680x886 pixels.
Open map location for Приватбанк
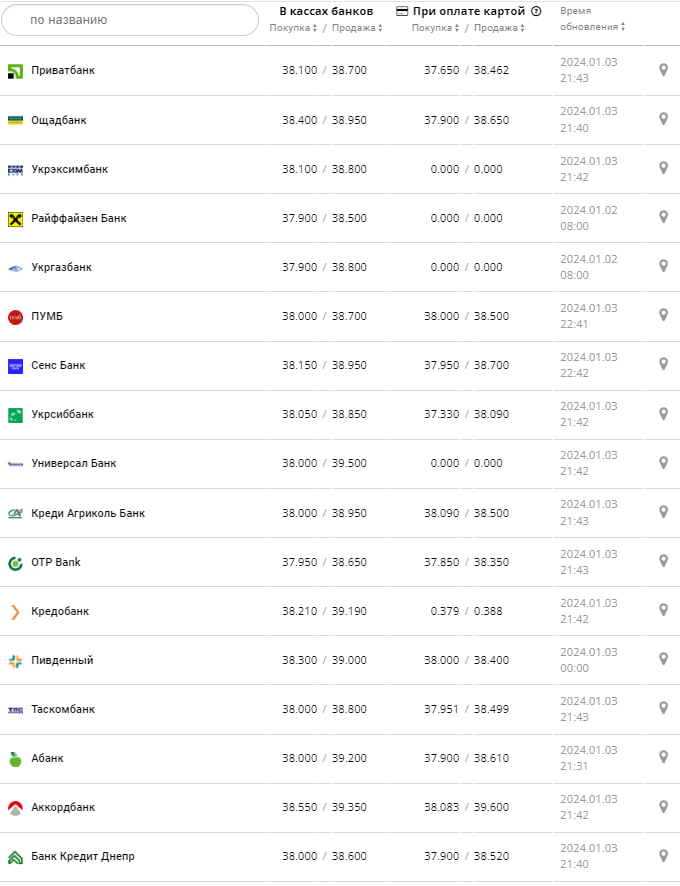tap(663, 70)
